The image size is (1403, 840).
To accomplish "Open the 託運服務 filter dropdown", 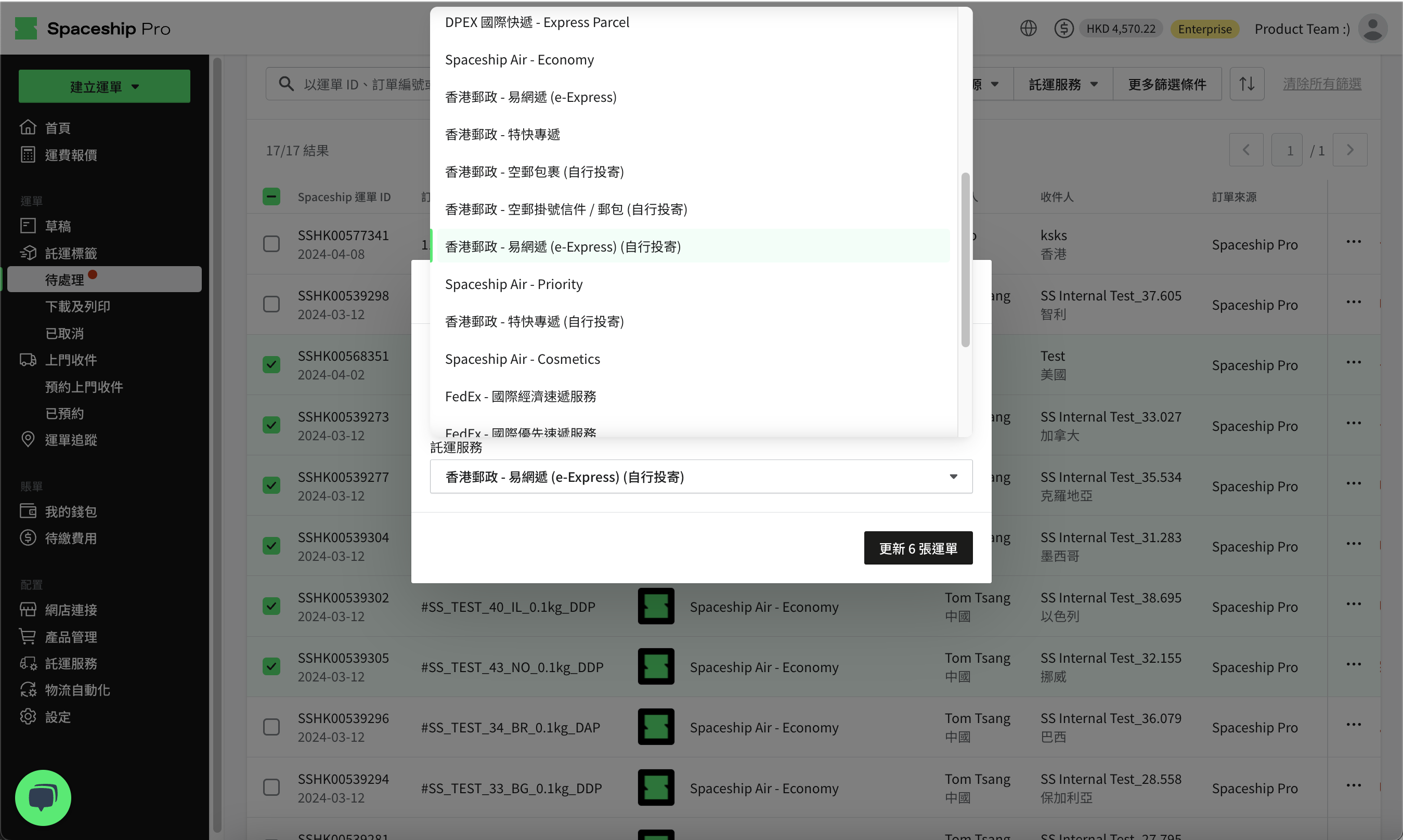I will 1063,84.
